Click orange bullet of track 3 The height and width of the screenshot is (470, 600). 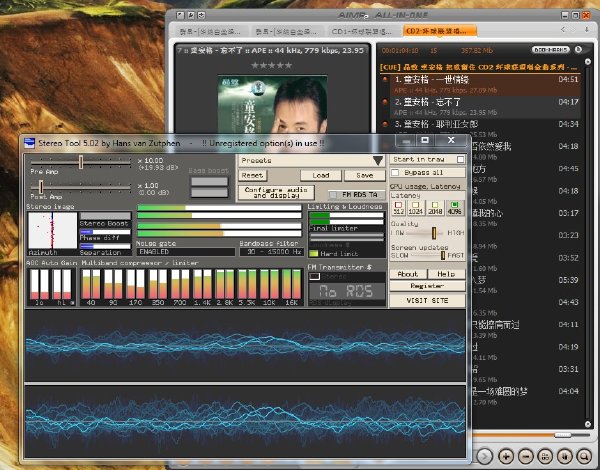click(x=385, y=124)
